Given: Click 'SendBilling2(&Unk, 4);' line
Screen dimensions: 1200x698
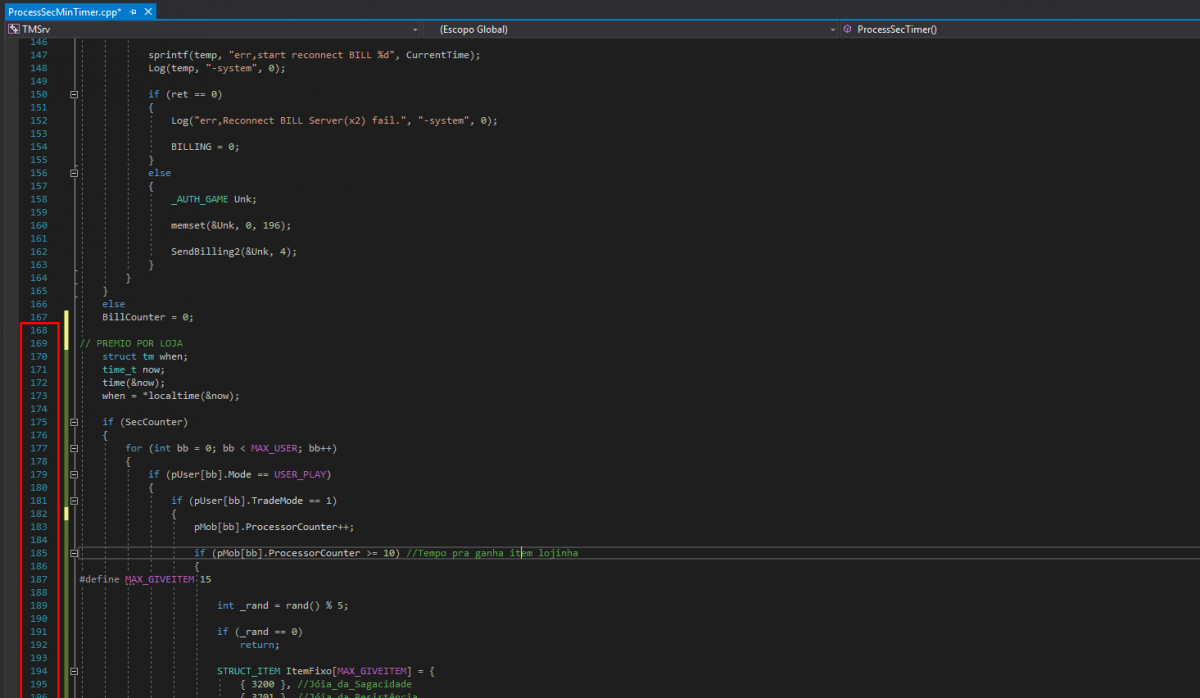Looking at the screenshot, I should click(x=234, y=251).
